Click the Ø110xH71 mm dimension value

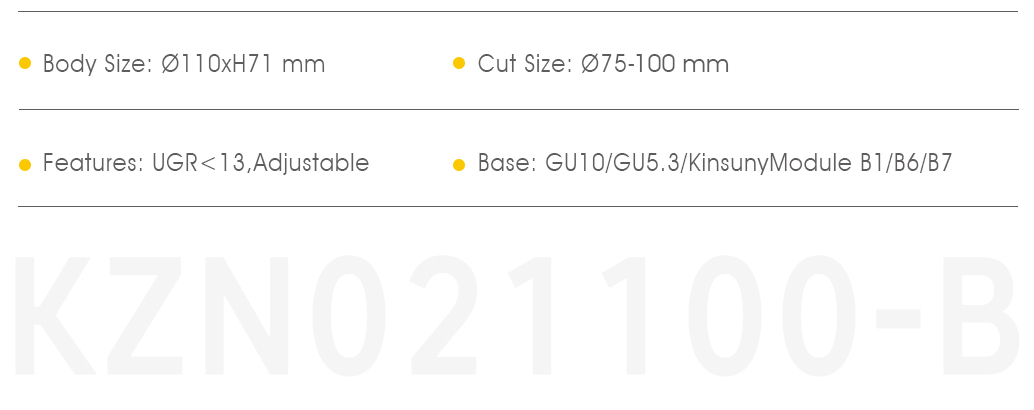[243, 64]
